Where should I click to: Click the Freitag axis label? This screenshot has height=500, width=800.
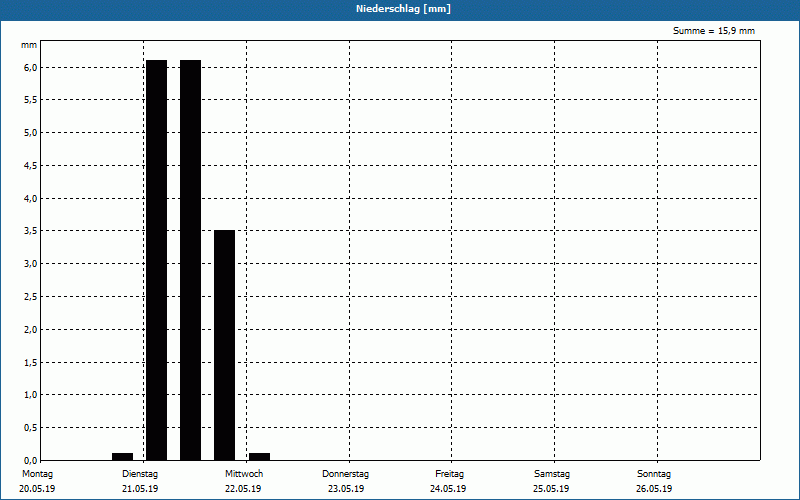(x=449, y=474)
